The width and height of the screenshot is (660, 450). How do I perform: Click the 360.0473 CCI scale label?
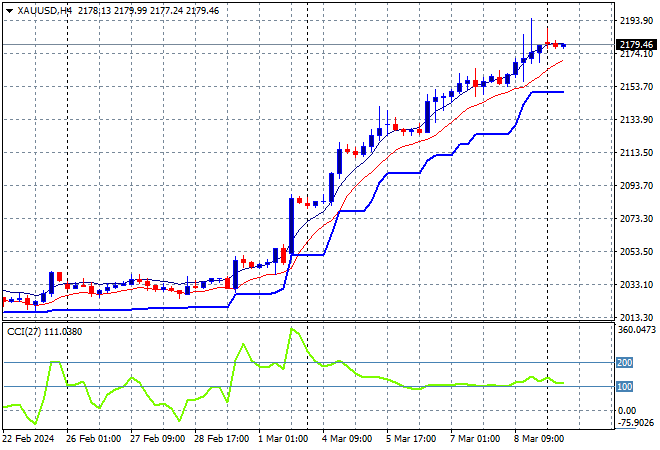tap(636, 330)
